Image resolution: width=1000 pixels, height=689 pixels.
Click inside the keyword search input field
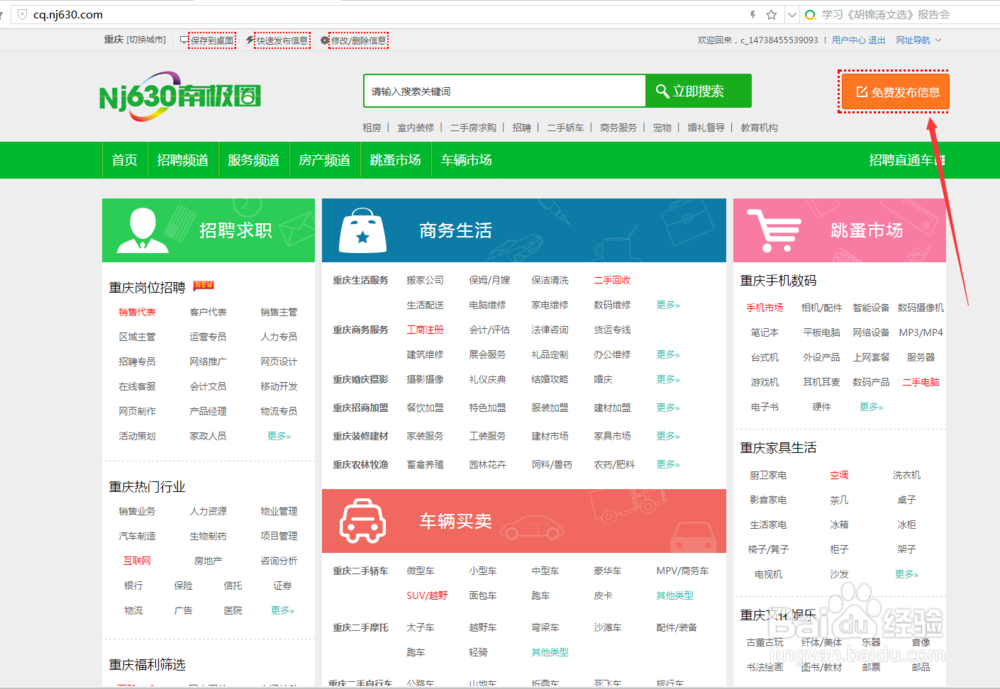500,90
